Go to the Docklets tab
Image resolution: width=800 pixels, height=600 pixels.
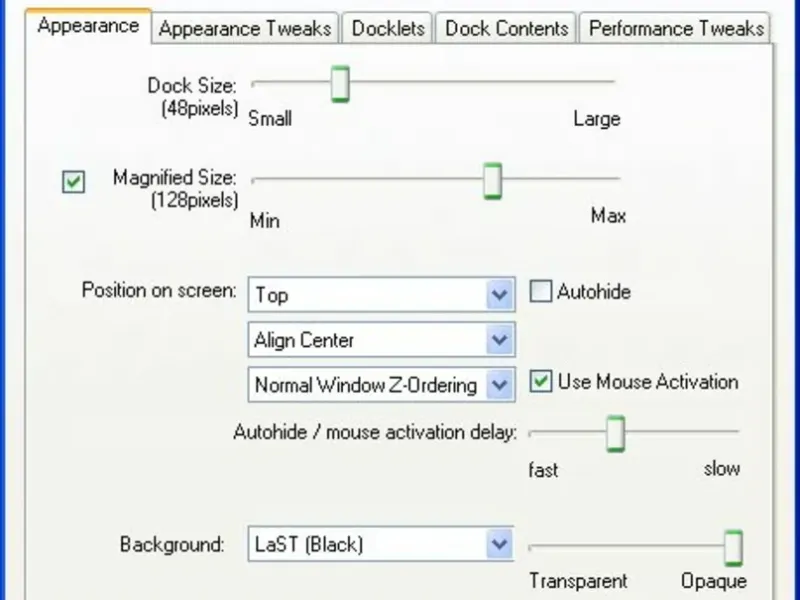(388, 28)
